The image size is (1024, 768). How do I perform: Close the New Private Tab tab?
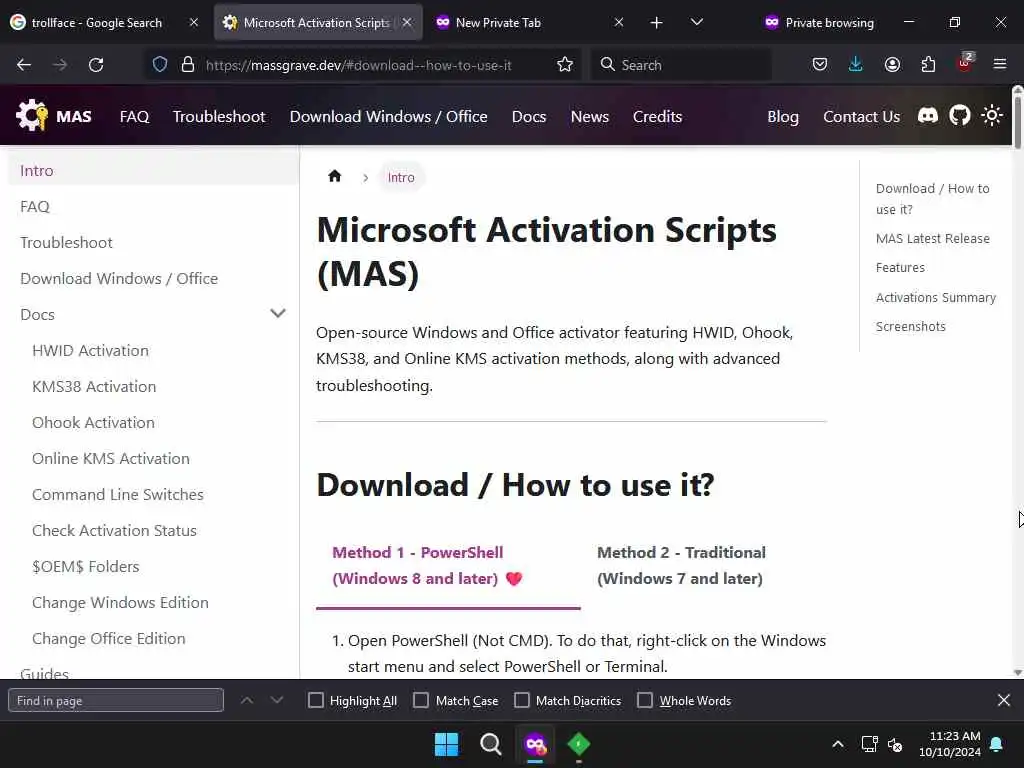point(618,23)
